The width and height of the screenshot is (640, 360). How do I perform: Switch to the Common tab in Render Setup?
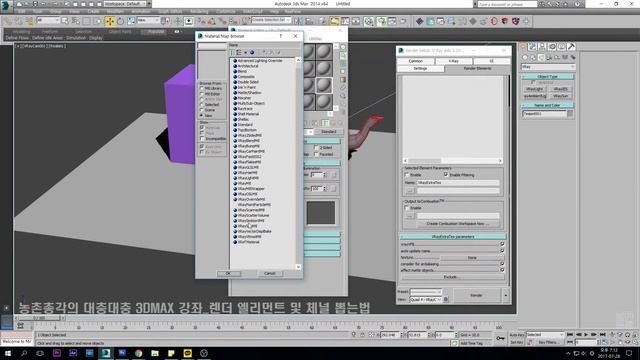click(x=416, y=61)
